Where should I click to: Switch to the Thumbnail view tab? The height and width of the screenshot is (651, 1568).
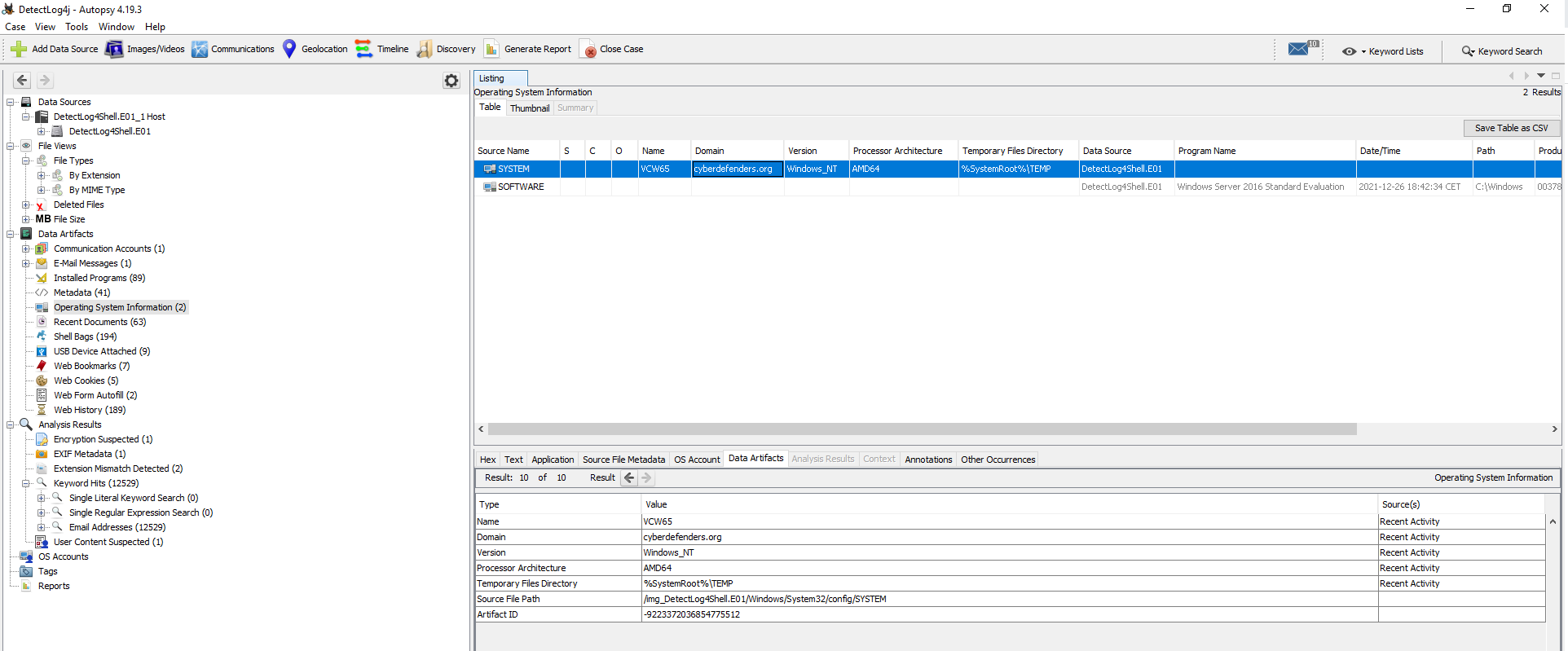pos(530,108)
